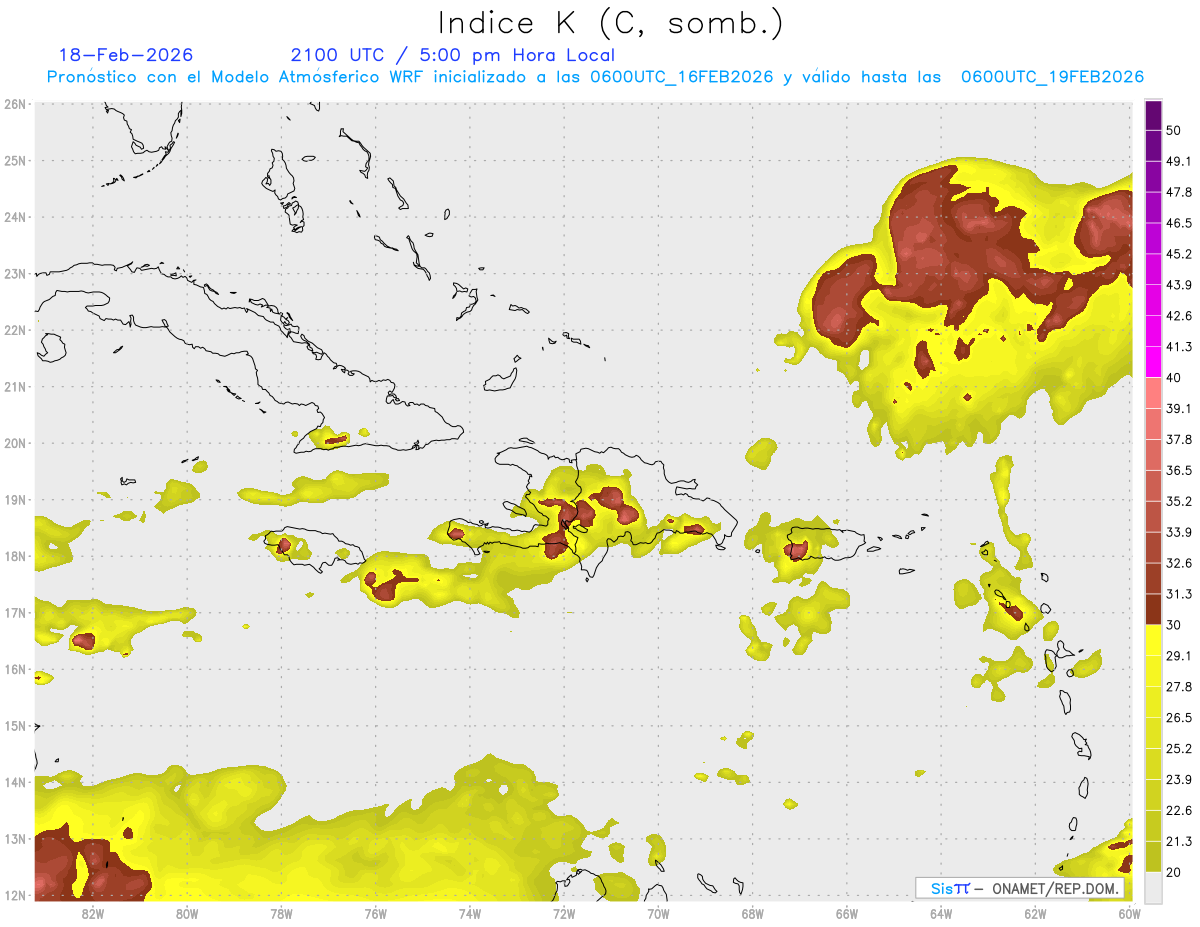Click the color bar label '30'

coord(1175,625)
